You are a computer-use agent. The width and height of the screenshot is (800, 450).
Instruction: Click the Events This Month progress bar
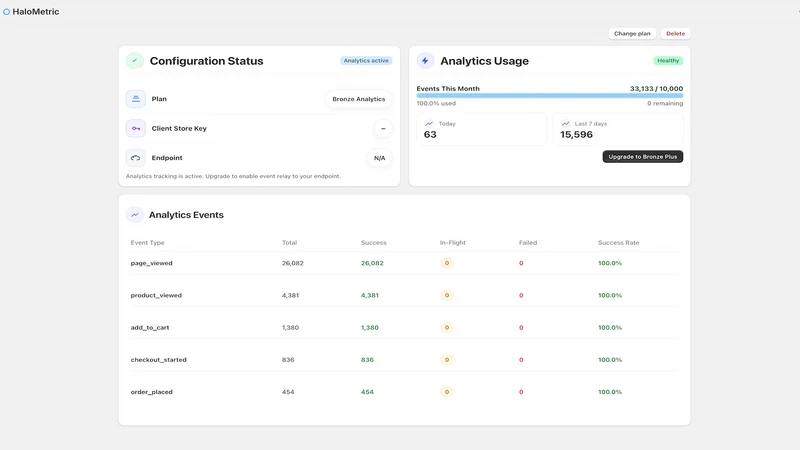[549, 95]
